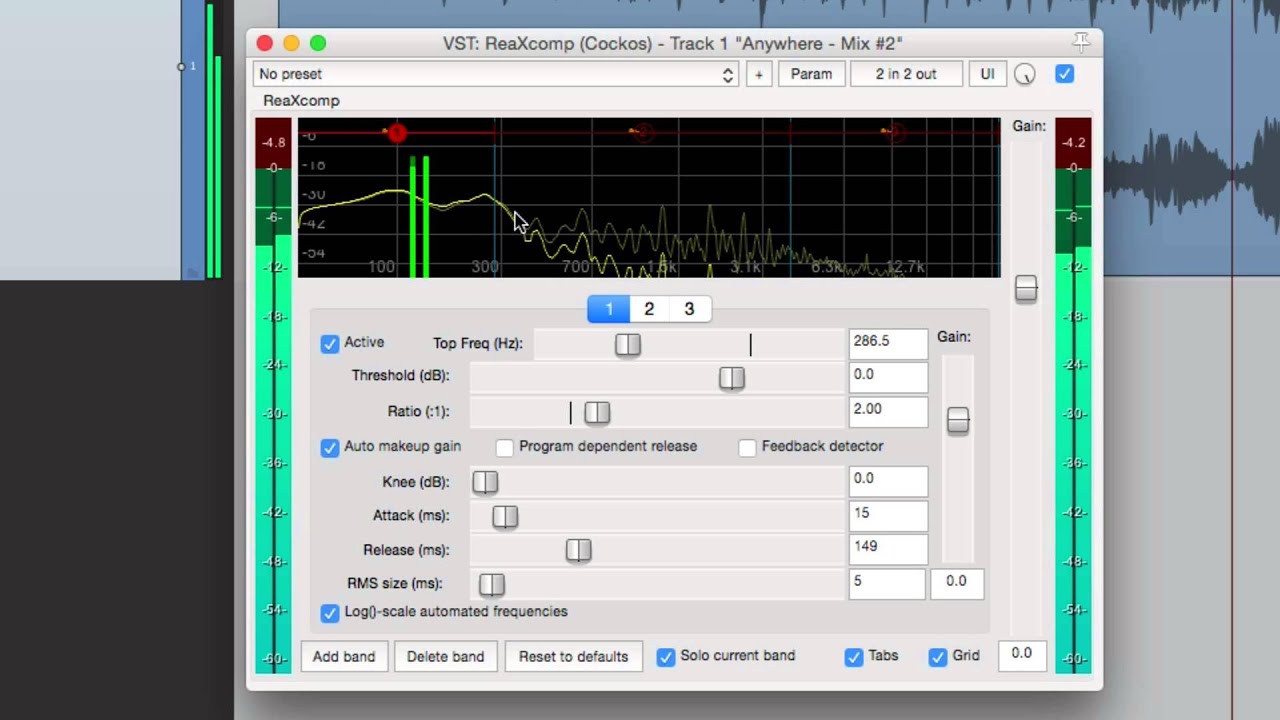Screen dimensions: 1280x720
Task: Click the Top Freq value field 286.5
Action: tap(888, 342)
